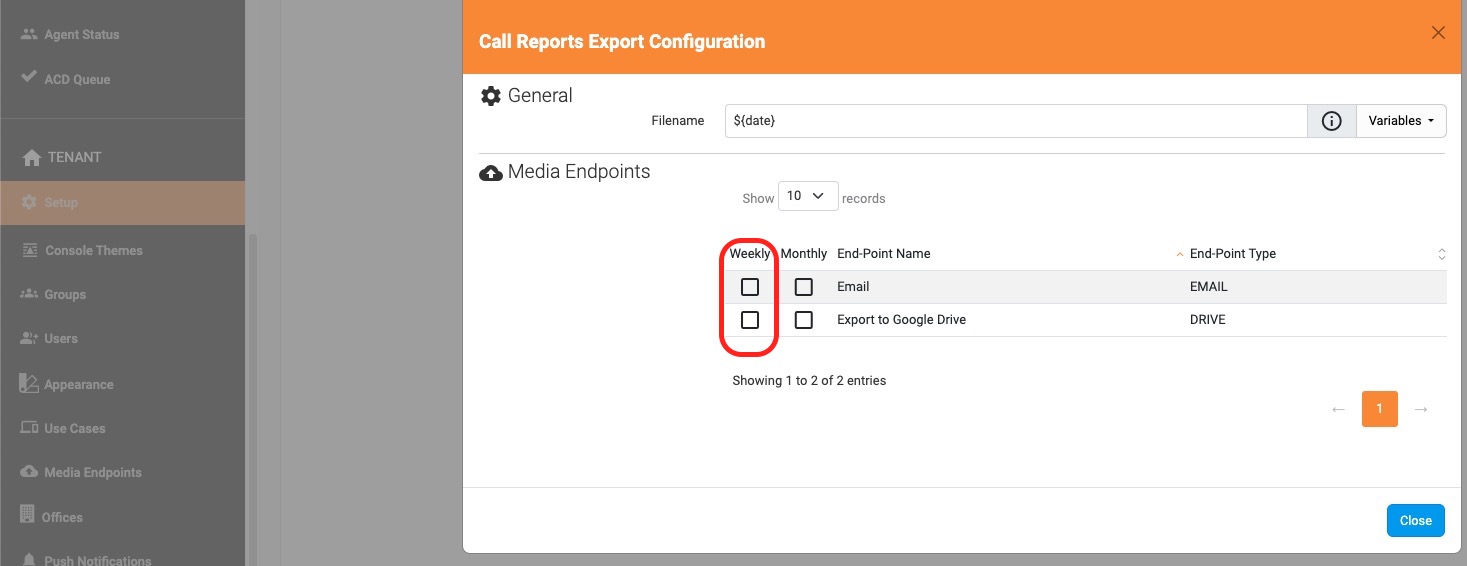The width and height of the screenshot is (1467, 566).
Task: Open the Variables dropdown
Action: [1401, 121]
